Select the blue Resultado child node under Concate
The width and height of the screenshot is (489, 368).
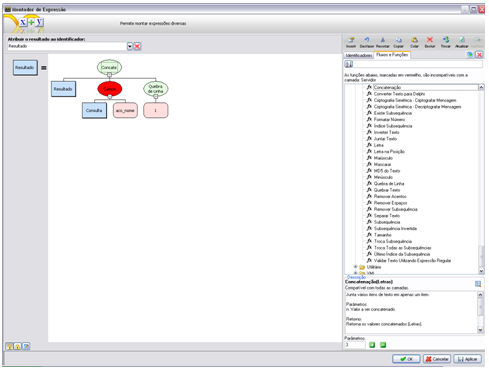pyautogui.click(x=63, y=89)
